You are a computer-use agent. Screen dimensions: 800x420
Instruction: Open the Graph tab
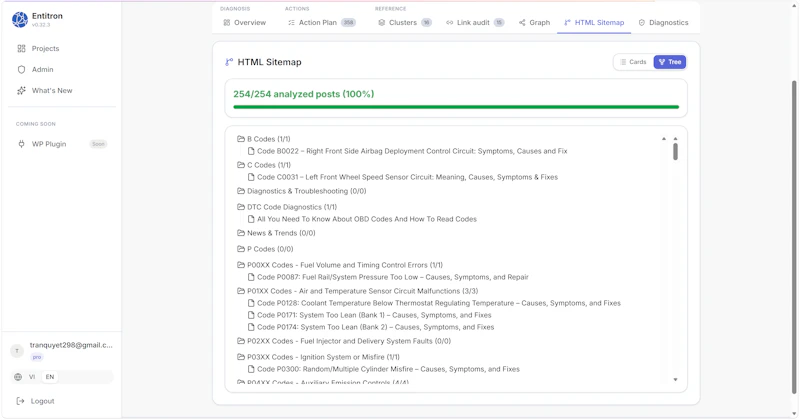point(535,22)
